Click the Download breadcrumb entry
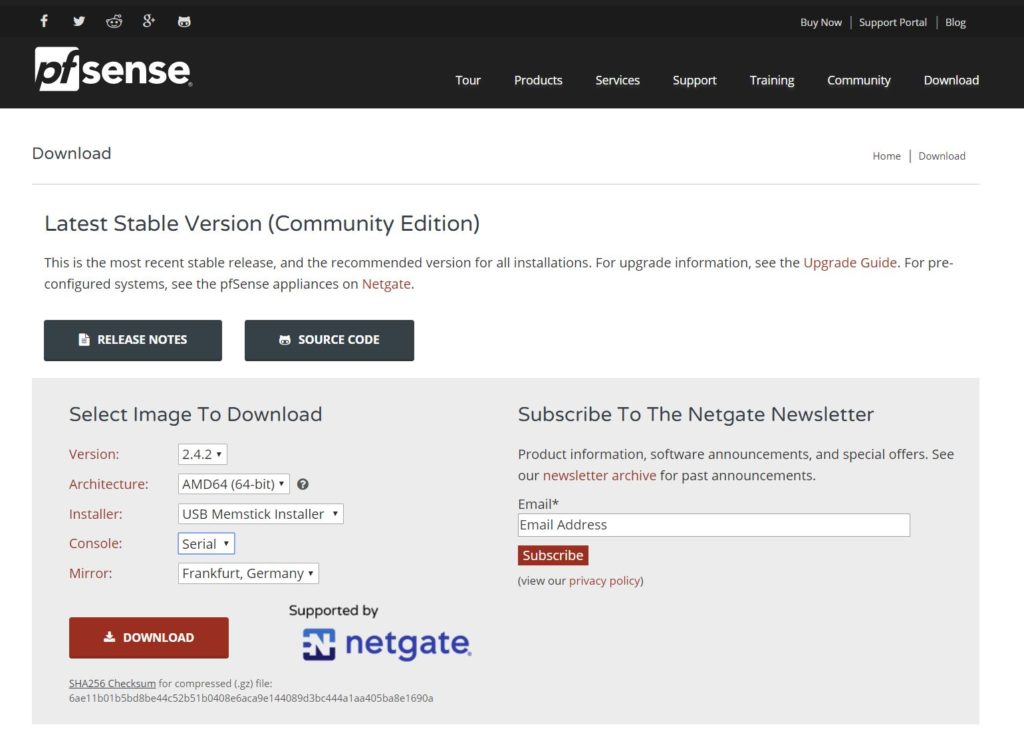 [x=942, y=156]
